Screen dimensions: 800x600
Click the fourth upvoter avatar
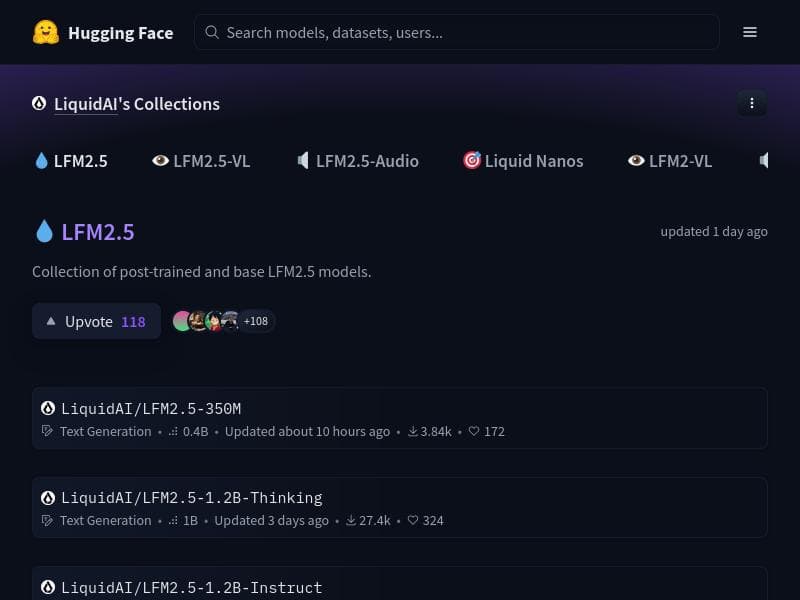click(x=230, y=321)
